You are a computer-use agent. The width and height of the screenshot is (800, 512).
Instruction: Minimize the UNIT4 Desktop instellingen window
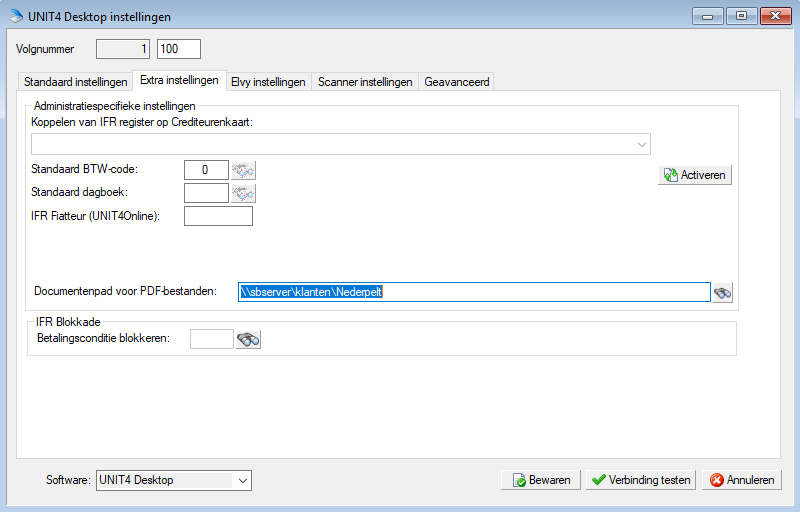coord(707,16)
